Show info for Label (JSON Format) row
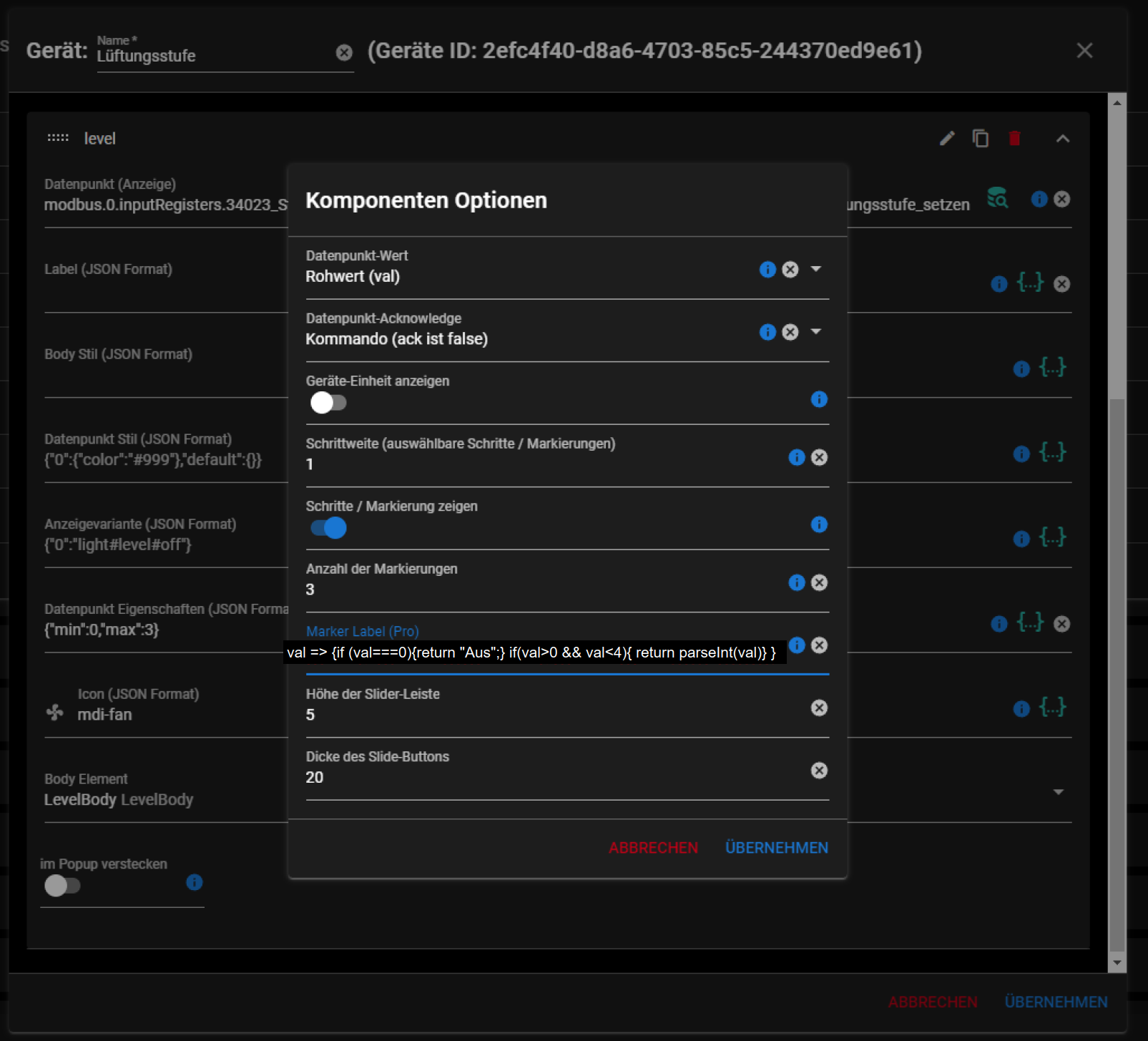The image size is (1148, 1041). [x=999, y=284]
